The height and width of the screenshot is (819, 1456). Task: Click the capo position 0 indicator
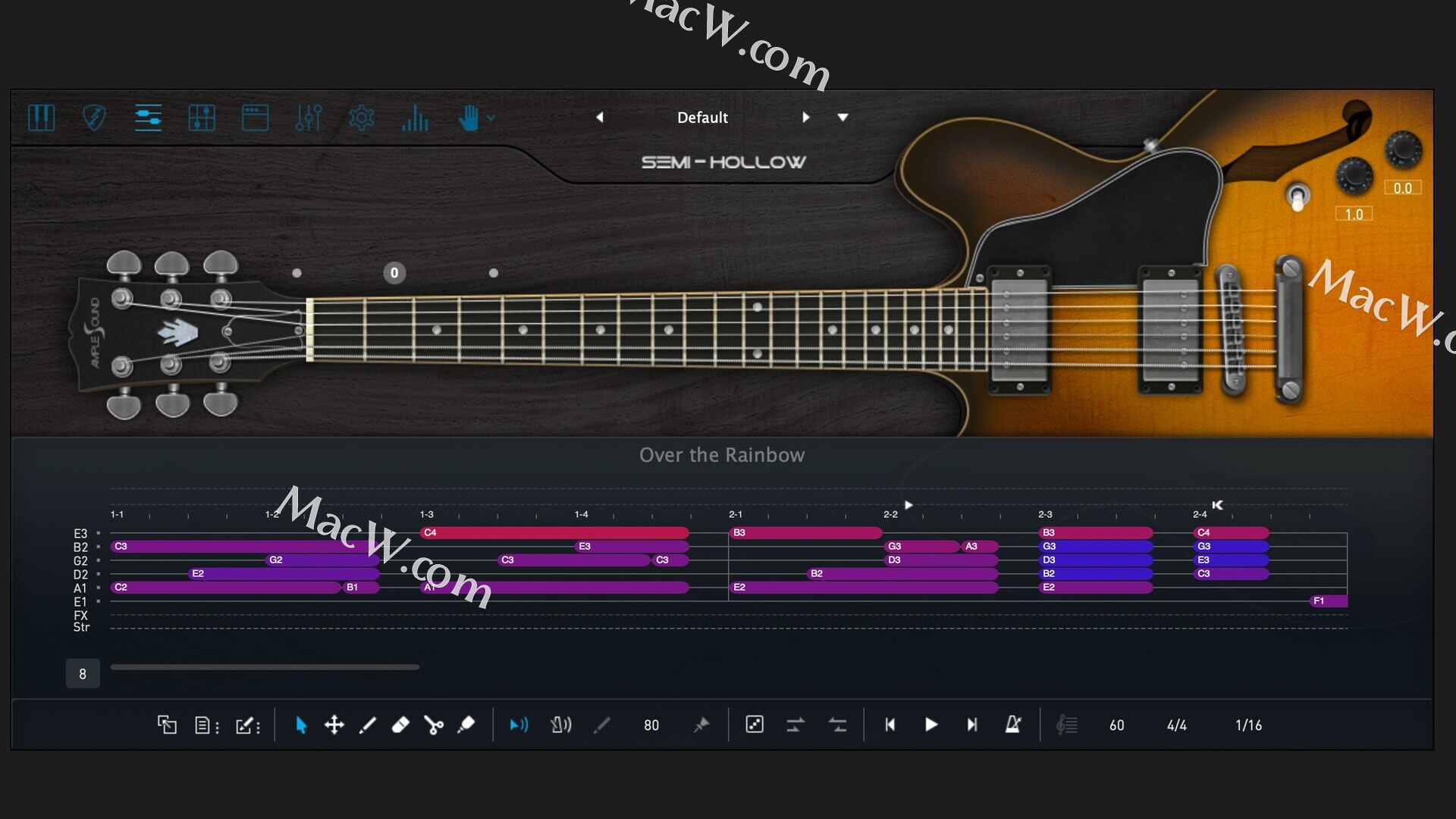pos(394,273)
